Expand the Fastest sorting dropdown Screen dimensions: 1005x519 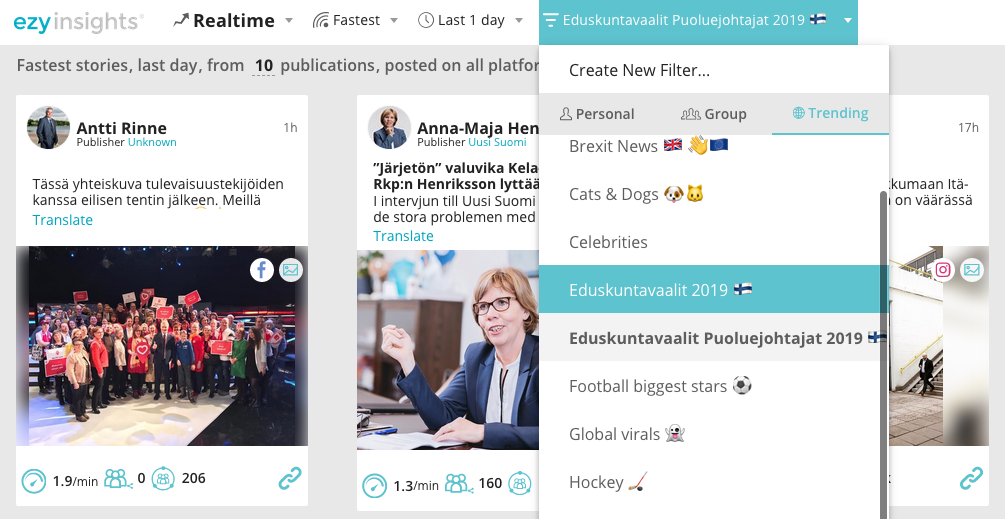pyautogui.click(x=355, y=21)
